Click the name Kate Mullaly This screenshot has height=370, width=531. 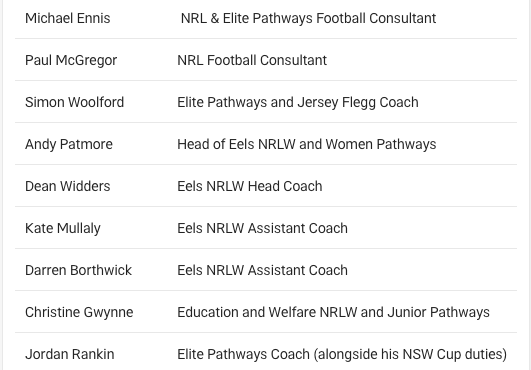(63, 228)
